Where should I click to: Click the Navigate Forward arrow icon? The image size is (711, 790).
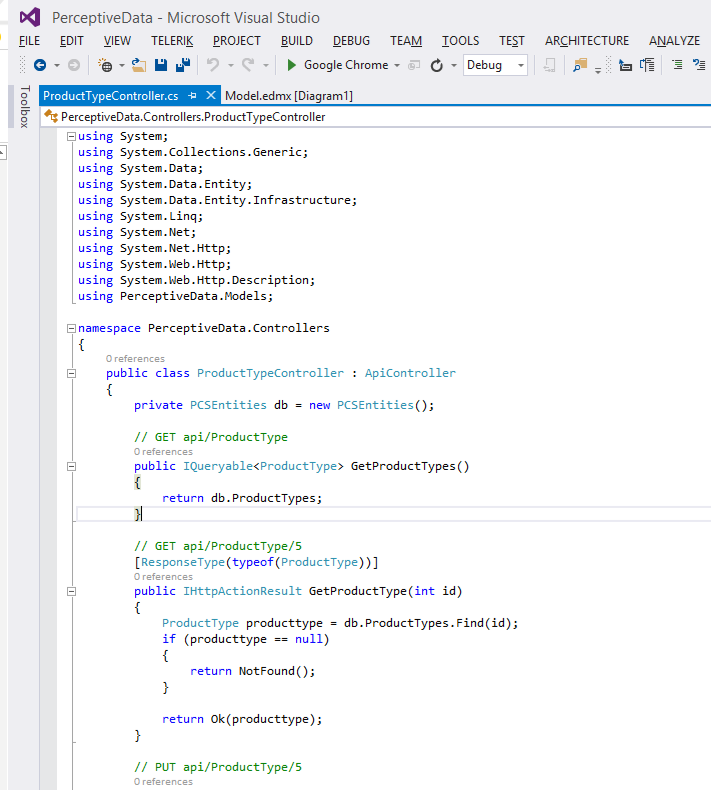pyautogui.click(x=74, y=65)
